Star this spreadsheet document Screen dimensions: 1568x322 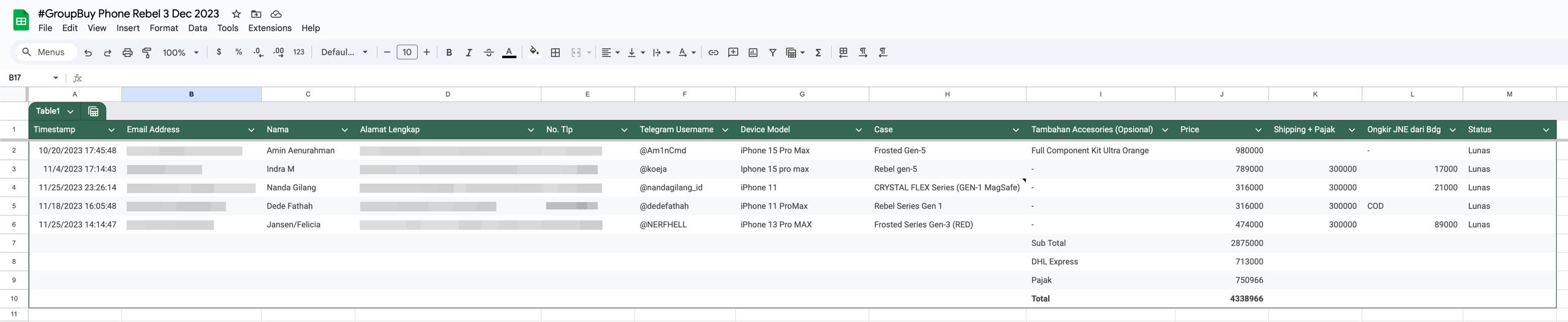pyautogui.click(x=236, y=14)
